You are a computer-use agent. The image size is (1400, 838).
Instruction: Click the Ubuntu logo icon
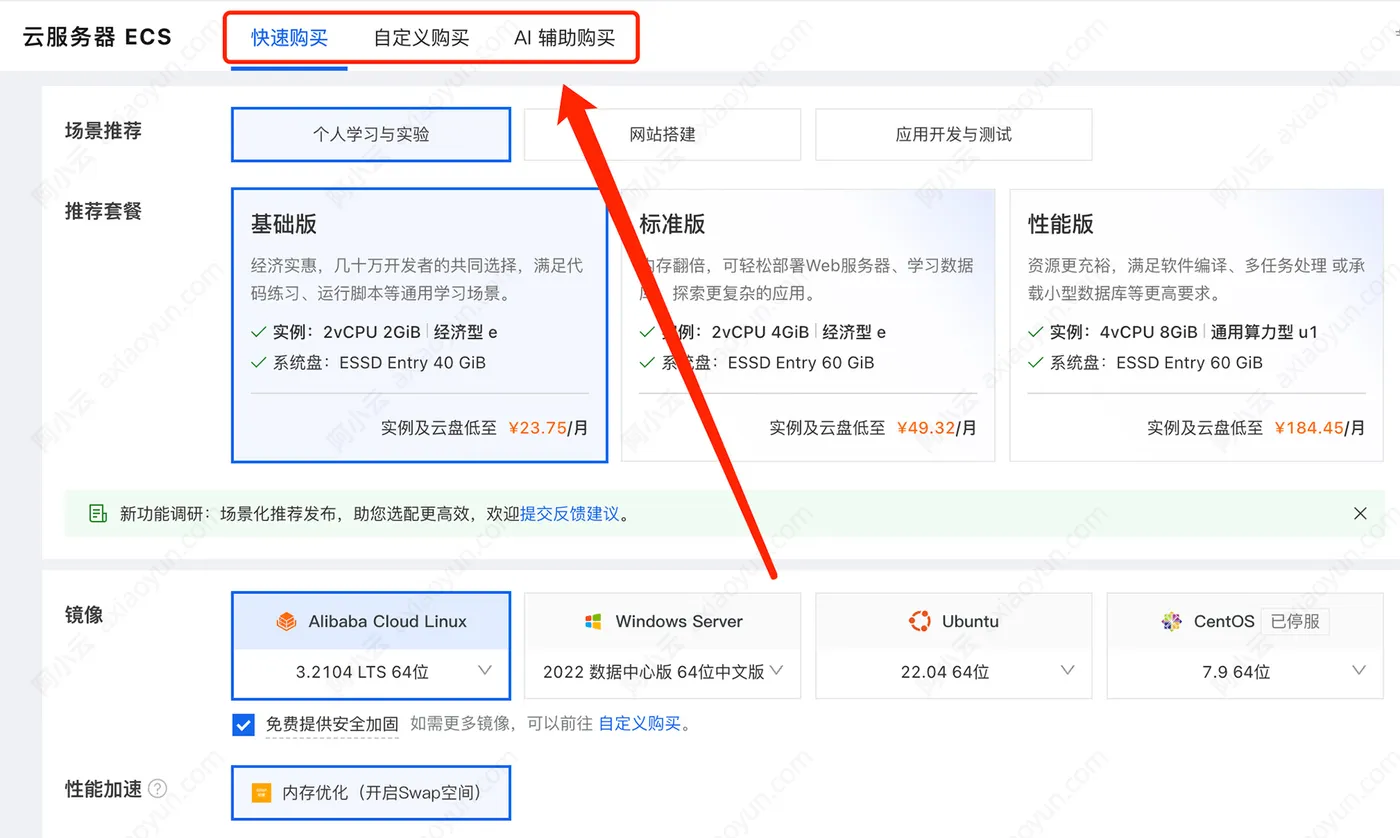point(920,621)
